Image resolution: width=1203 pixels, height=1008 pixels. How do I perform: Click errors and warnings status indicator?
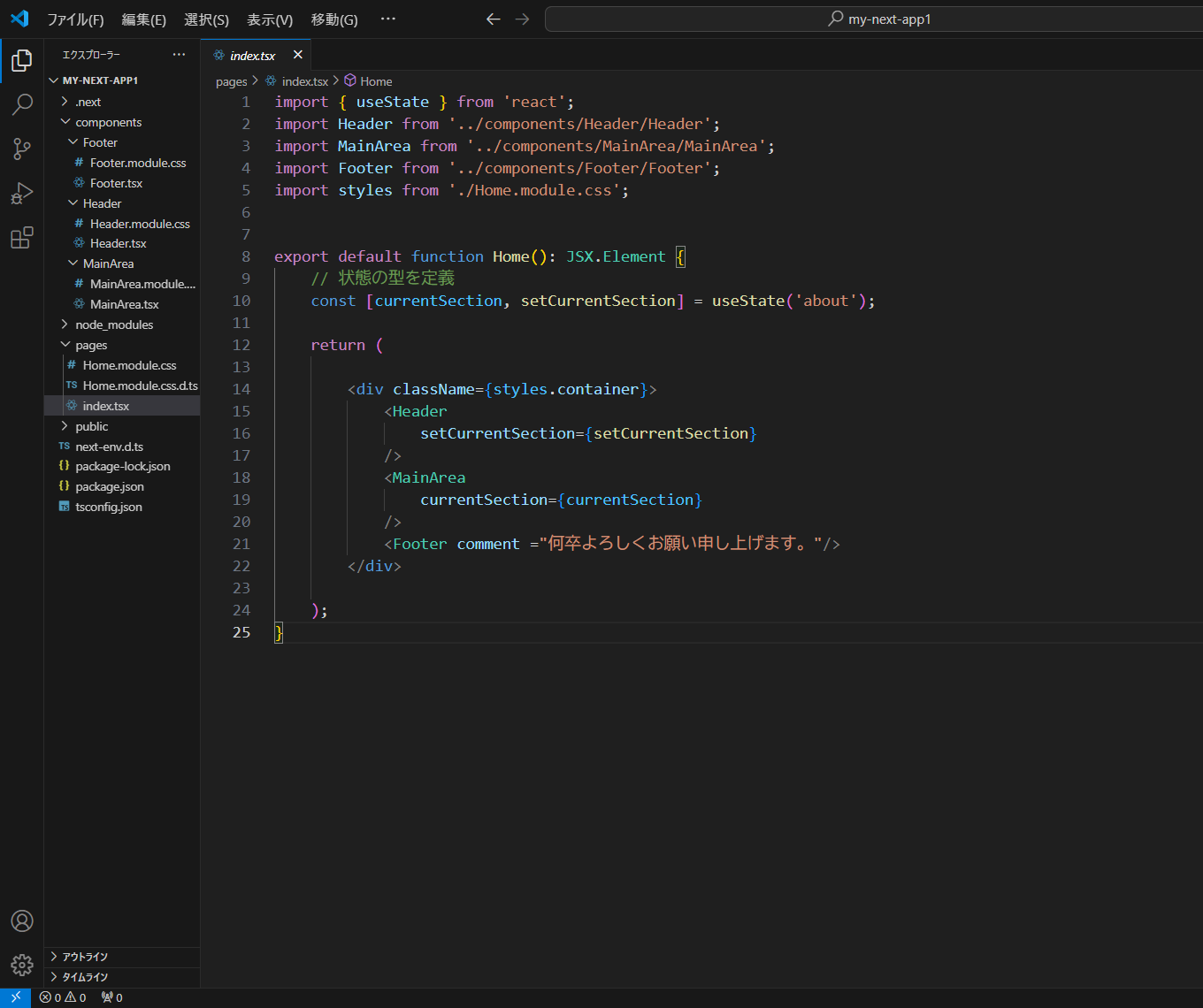tap(63, 997)
